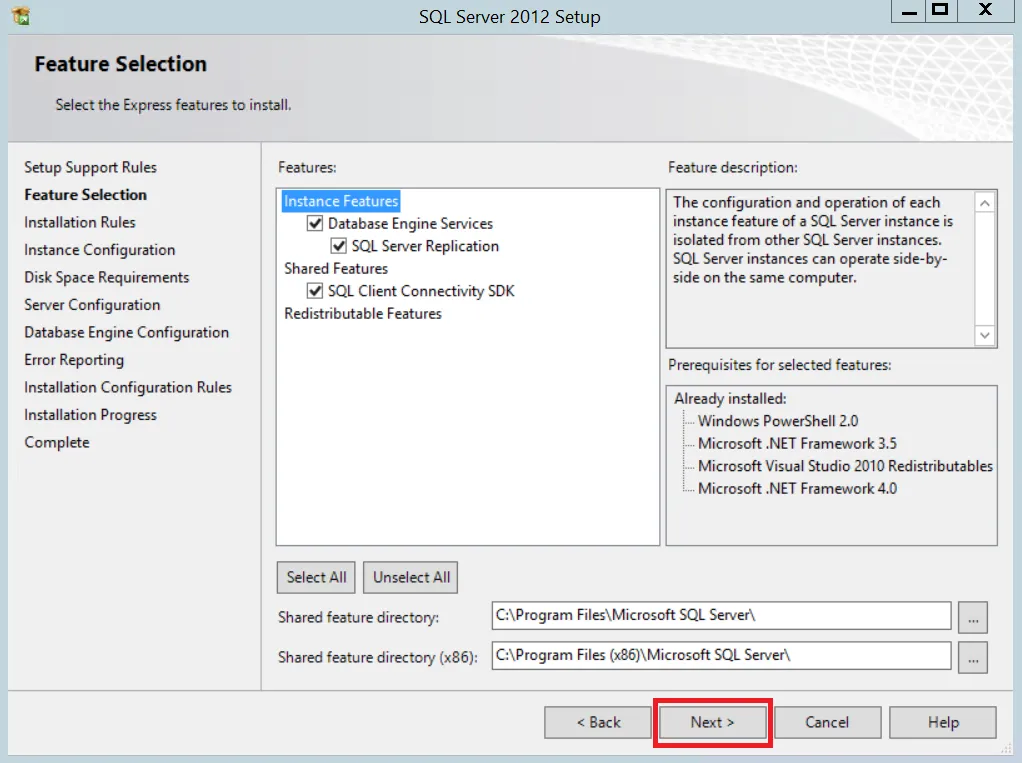Click Microsoft .NET Framework 3.5 prerequisite

[797, 444]
